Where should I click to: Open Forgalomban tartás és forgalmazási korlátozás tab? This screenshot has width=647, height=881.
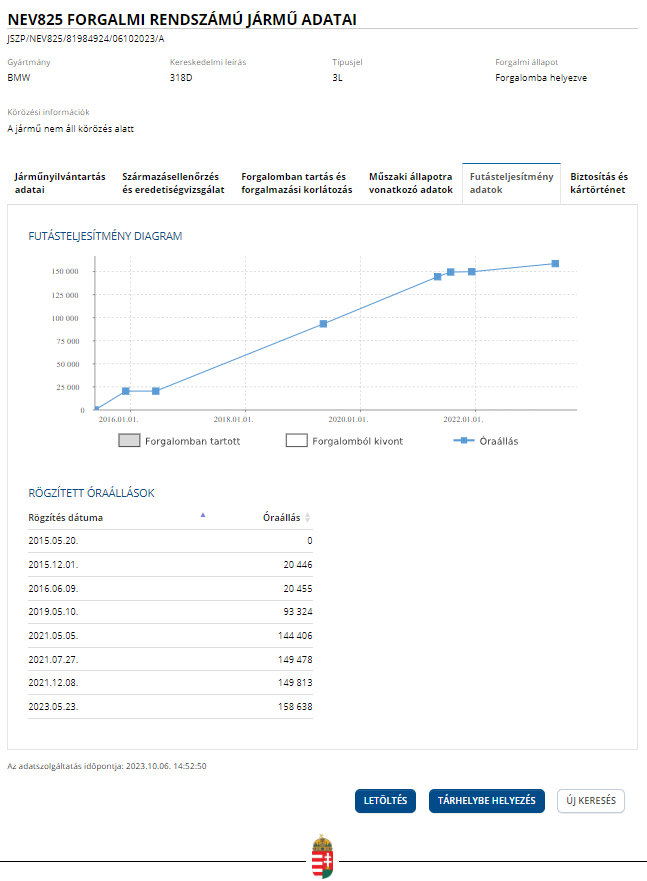coord(297,183)
